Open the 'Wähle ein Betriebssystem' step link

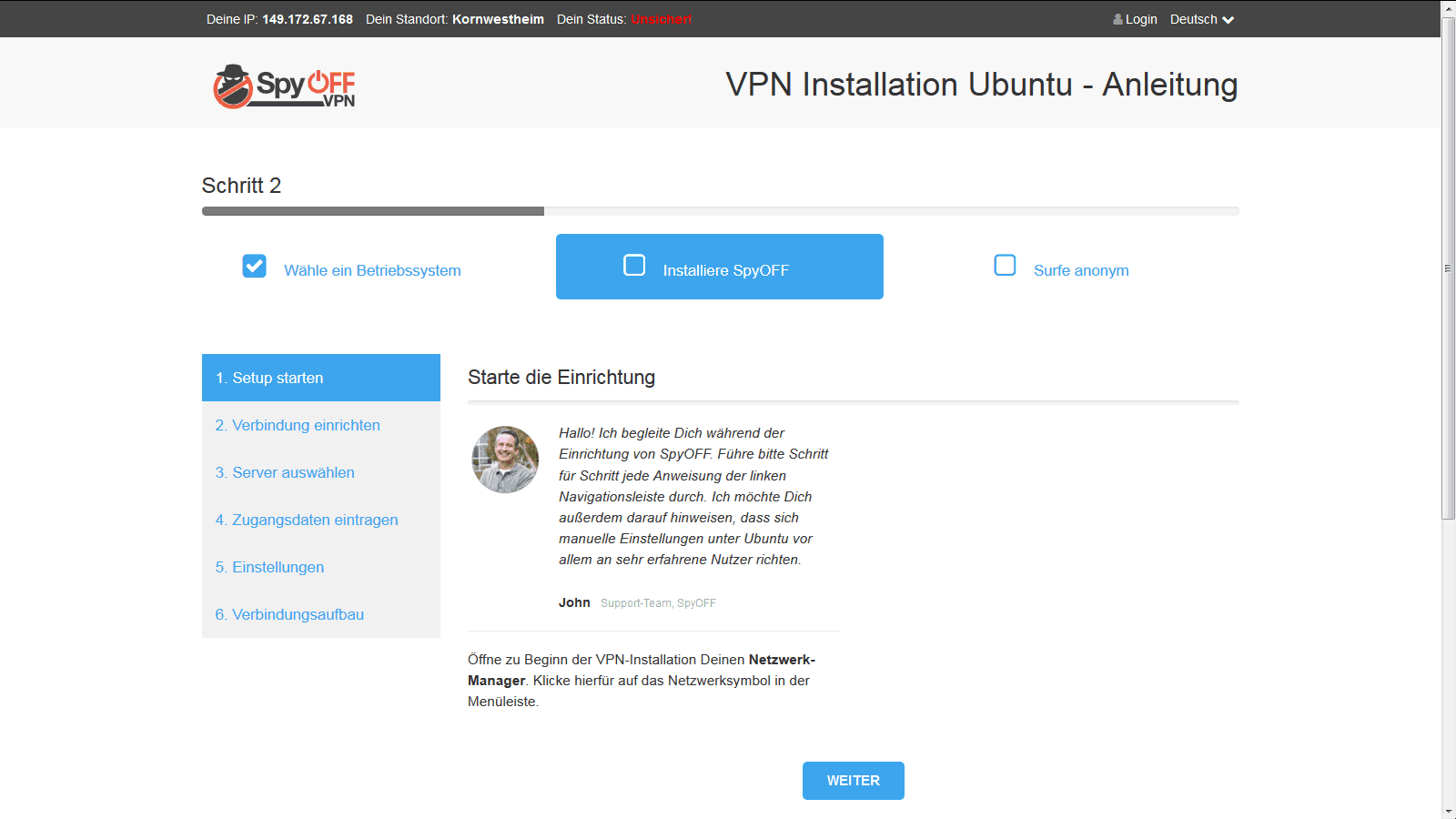tap(372, 270)
